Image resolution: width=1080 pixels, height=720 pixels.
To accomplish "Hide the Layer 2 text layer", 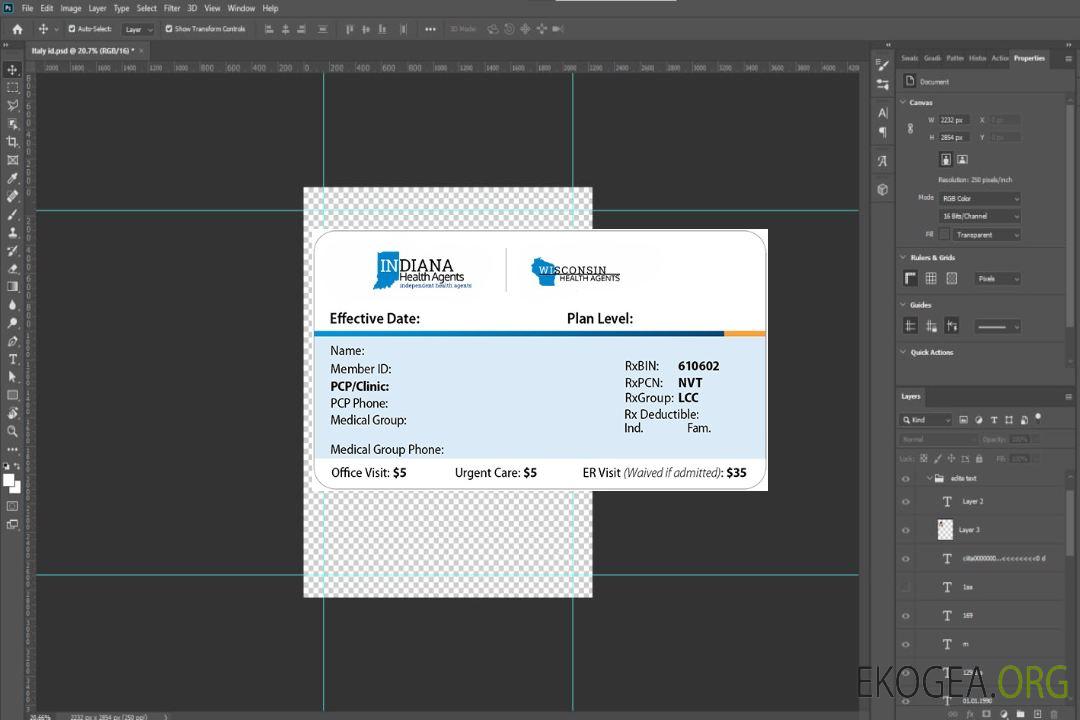I will 906,502.
